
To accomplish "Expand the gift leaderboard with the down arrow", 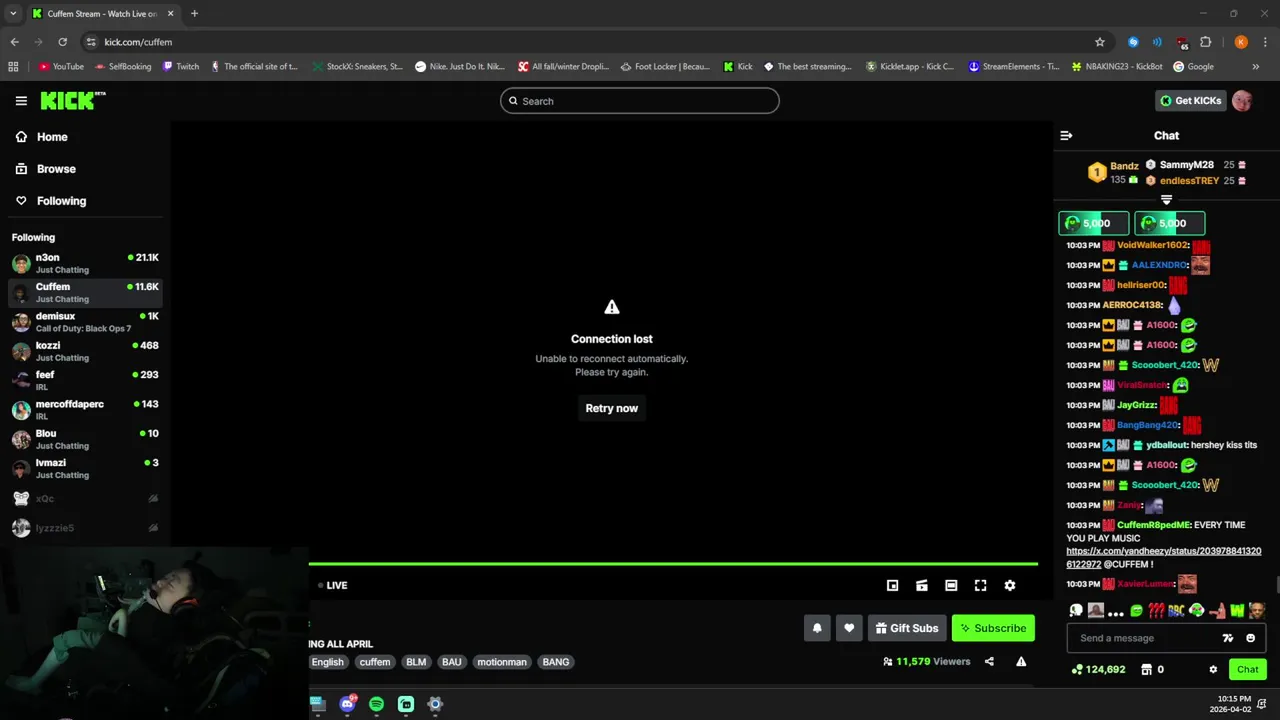I will tap(1166, 200).
